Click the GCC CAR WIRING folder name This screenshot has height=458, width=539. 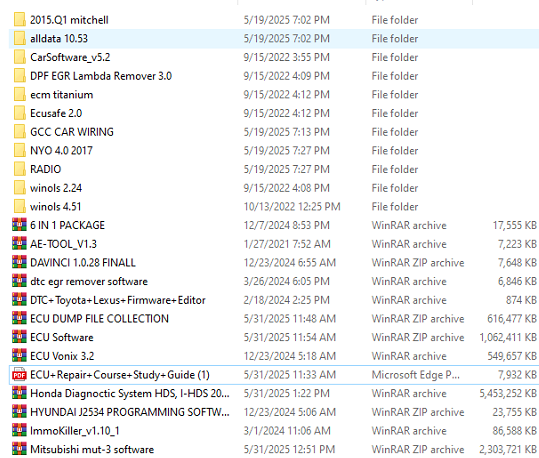tap(72, 132)
